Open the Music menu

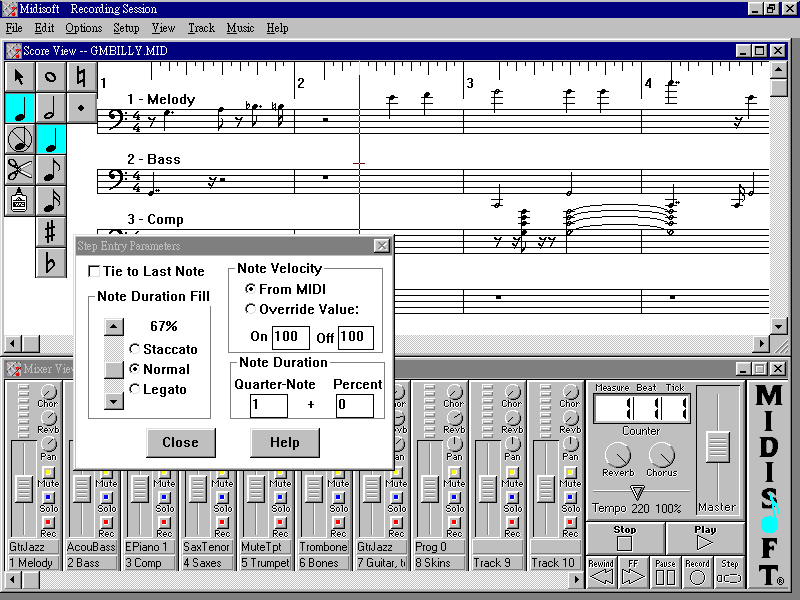(x=240, y=28)
